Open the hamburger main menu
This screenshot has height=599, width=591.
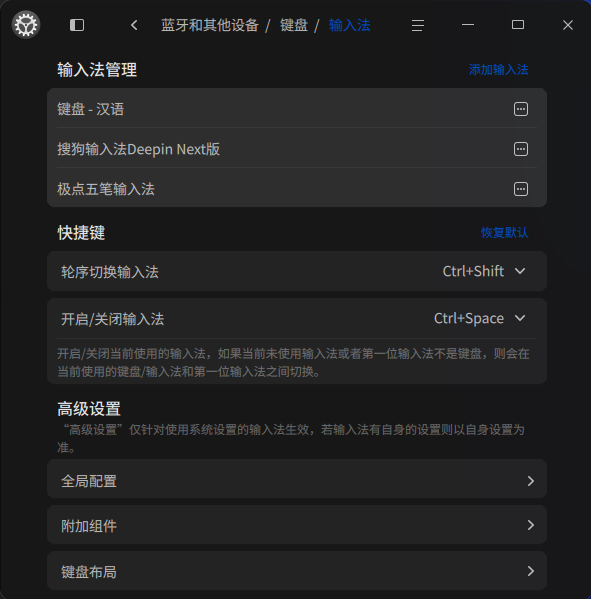click(418, 25)
